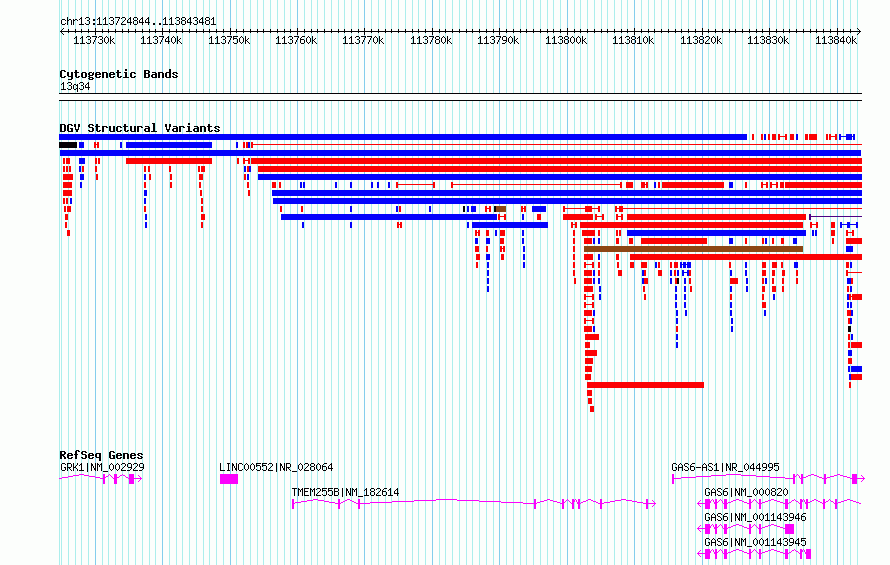Select the GAS6-AS1 gene model glyph
Viewport: 890px width, 565px height.
click(x=768, y=479)
